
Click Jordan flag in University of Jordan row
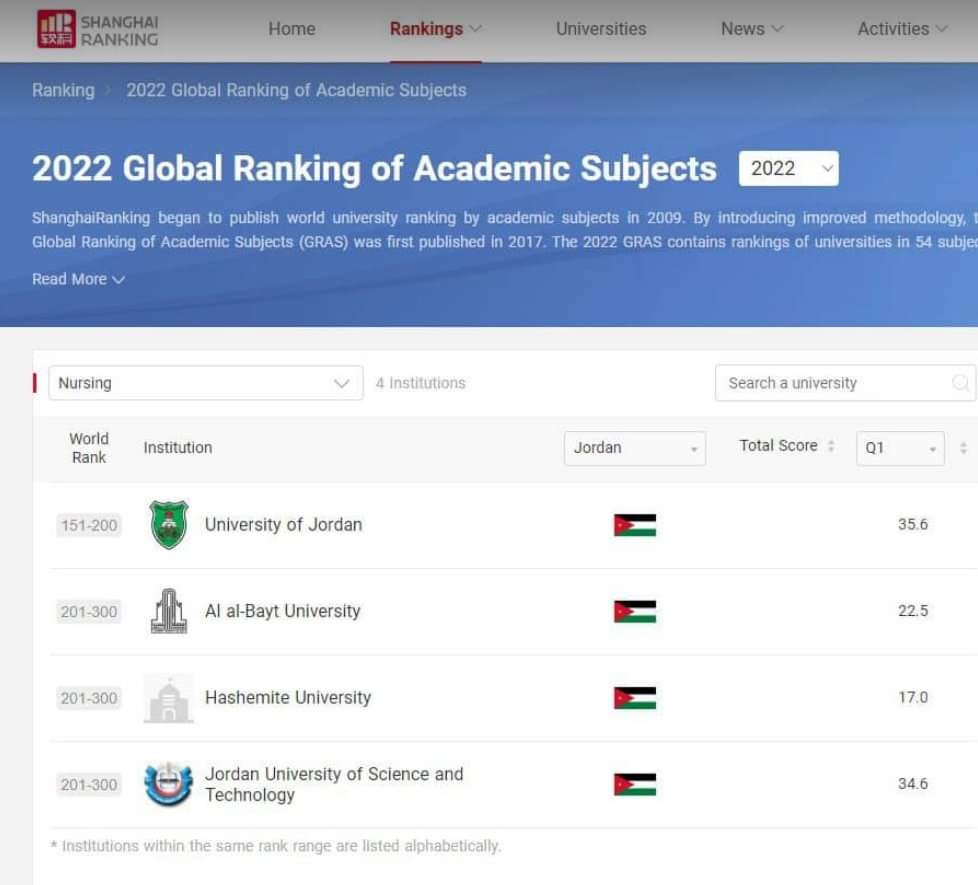click(x=634, y=525)
